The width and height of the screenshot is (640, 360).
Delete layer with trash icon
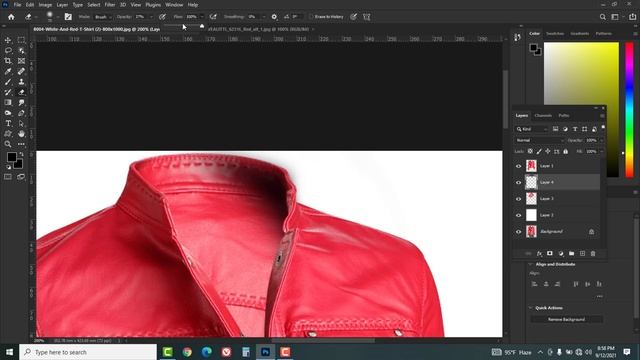(x=593, y=253)
